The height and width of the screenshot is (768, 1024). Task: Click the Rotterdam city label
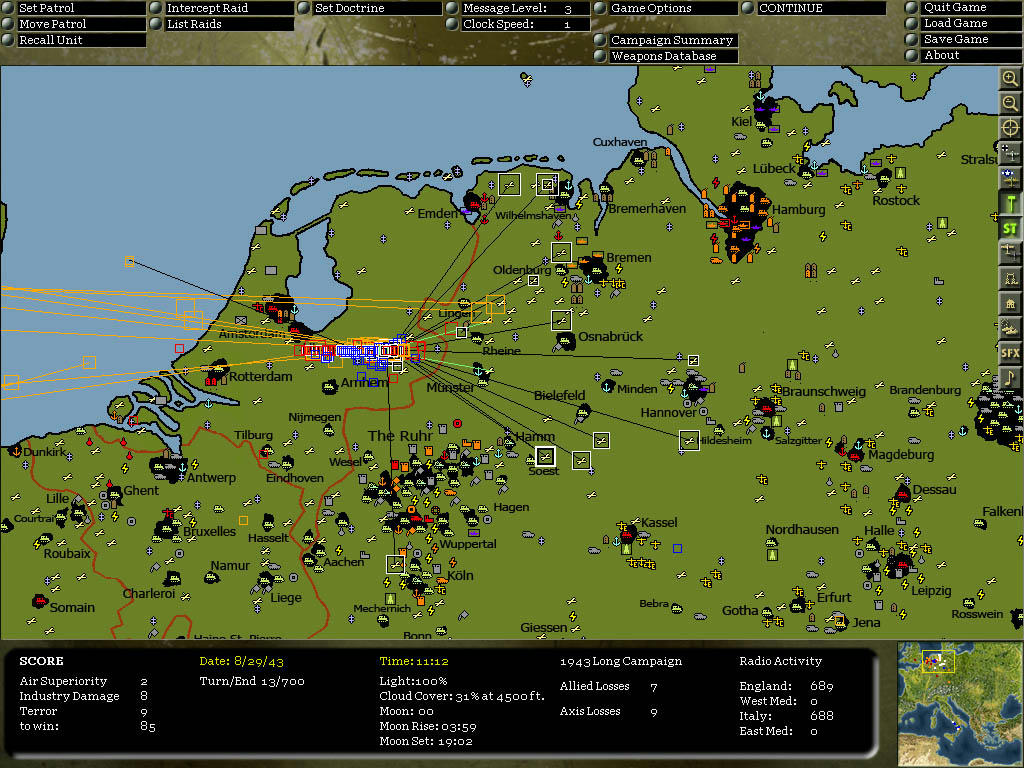[260, 377]
